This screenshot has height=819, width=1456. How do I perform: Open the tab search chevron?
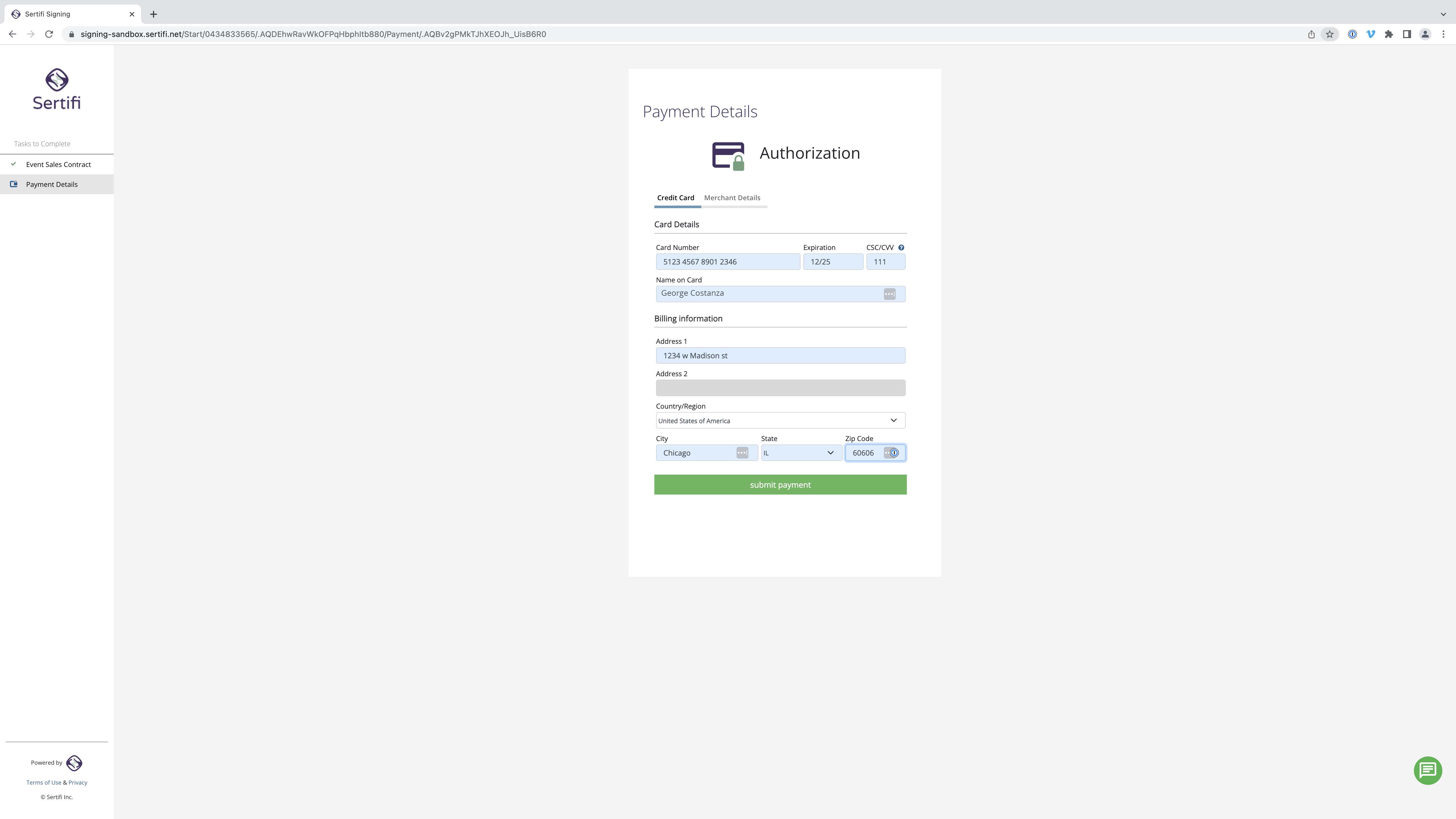coord(1443,14)
